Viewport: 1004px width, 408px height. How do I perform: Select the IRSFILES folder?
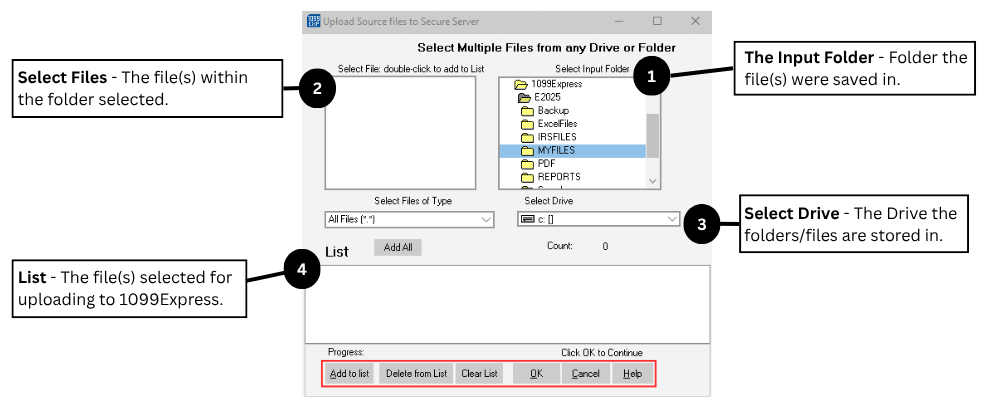[557, 137]
